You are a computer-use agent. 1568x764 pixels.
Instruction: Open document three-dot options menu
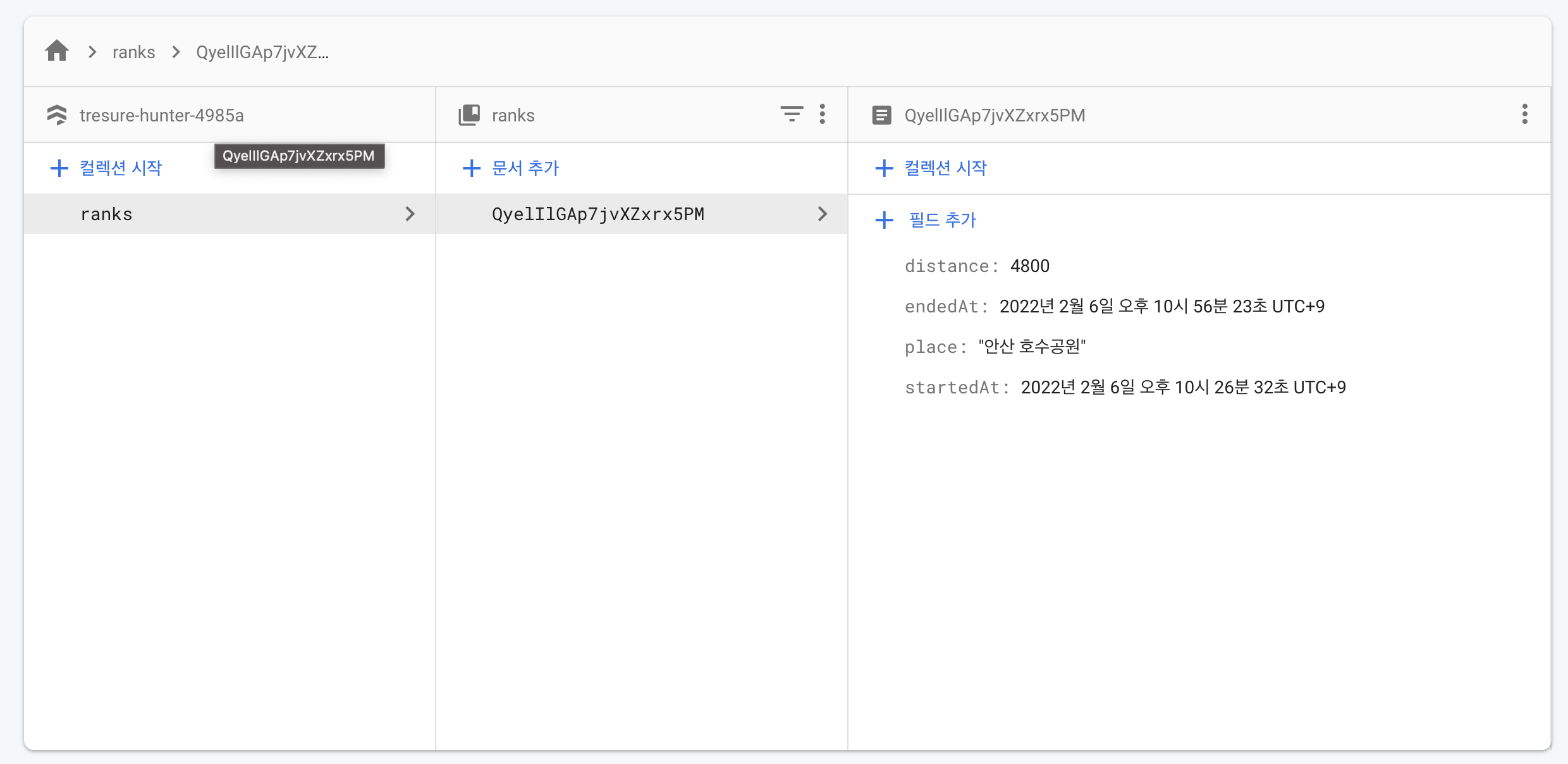tap(1524, 114)
